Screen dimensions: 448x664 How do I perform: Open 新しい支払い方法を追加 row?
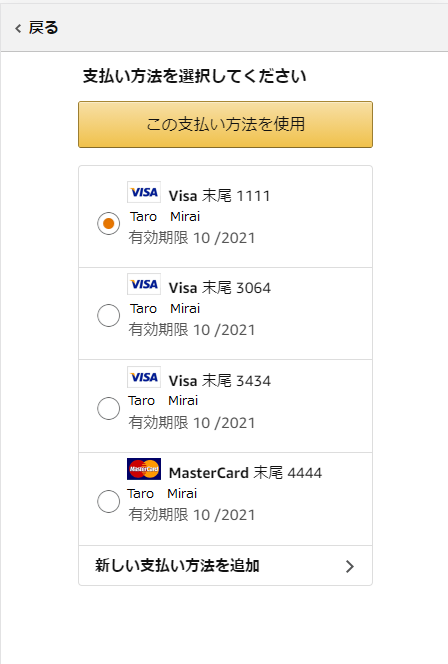pos(225,566)
